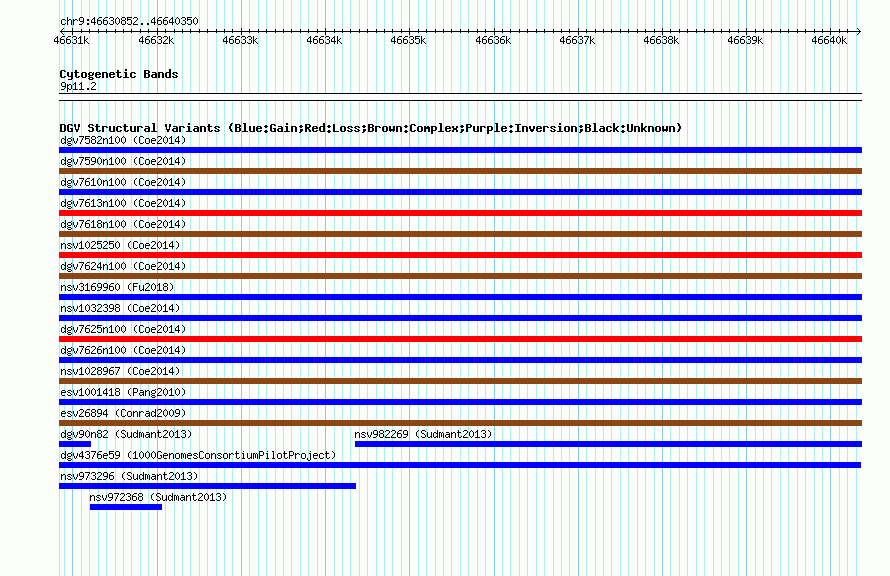Click the chr9:46630852..46640350 coordinates text
The height and width of the screenshot is (576, 890).
(x=129, y=21)
